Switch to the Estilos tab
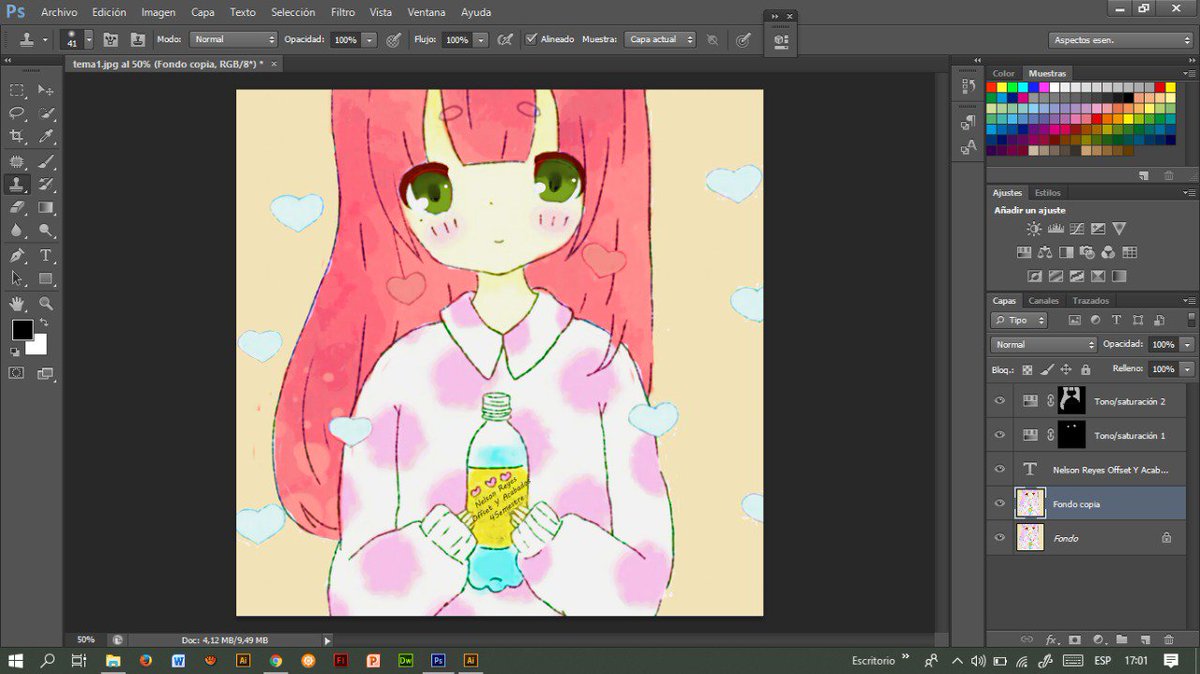This screenshot has width=1200, height=674. coord(1048,193)
